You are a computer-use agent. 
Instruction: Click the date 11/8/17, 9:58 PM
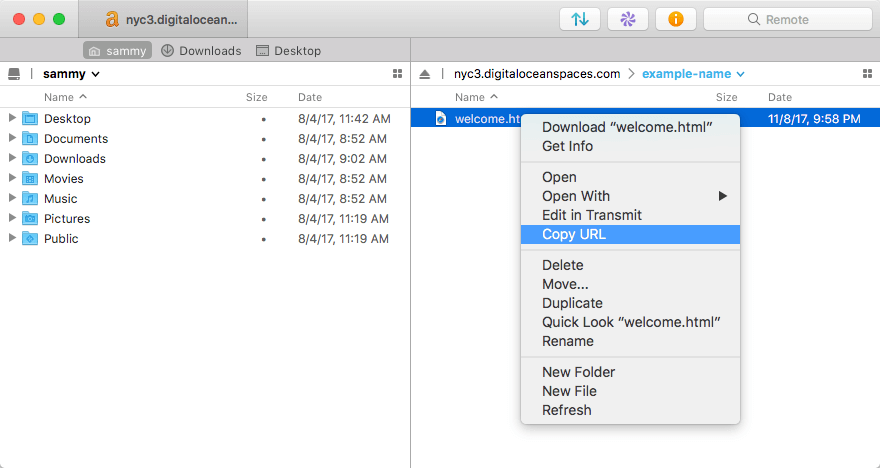(x=814, y=118)
